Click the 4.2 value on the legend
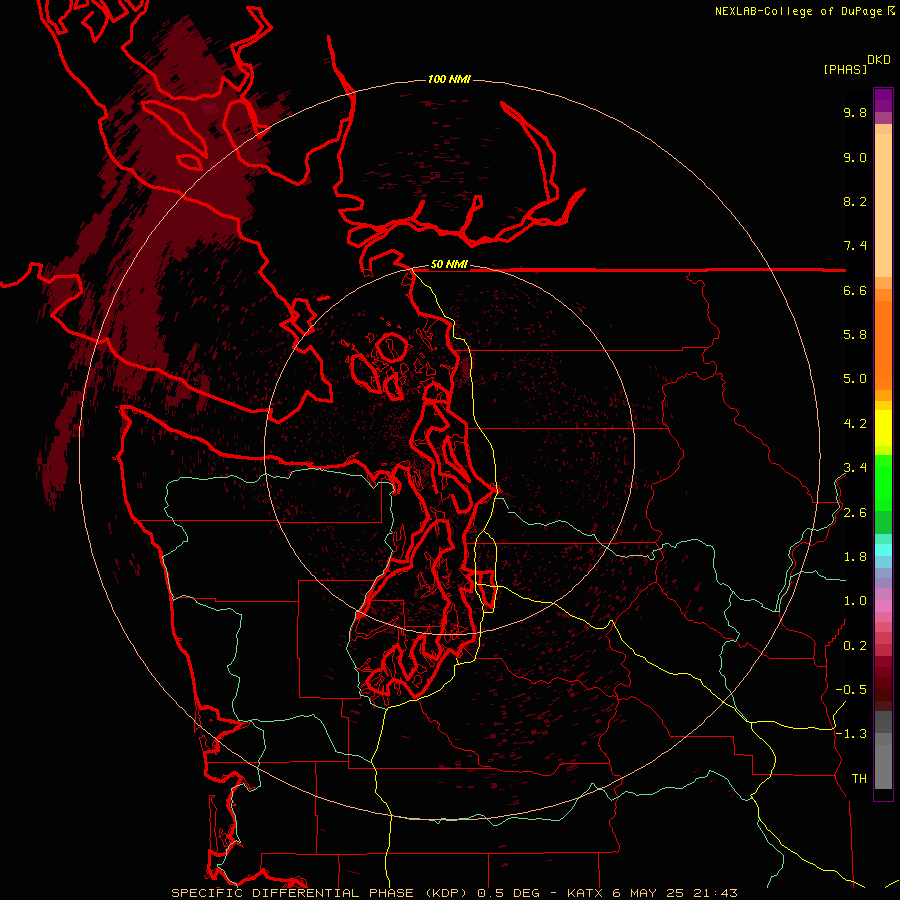900x900 pixels. click(855, 424)
